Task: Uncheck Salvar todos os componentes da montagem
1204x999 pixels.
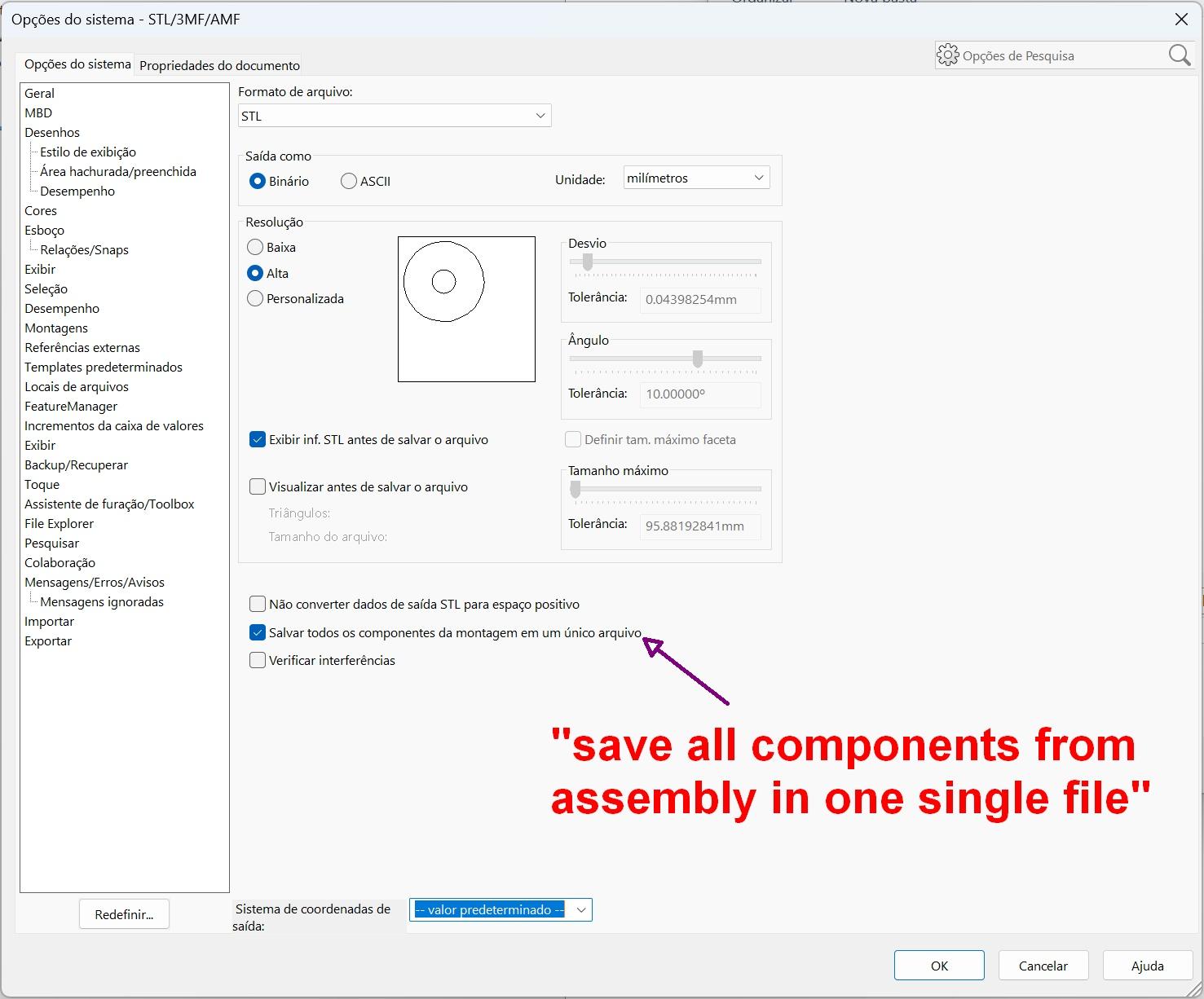Action: [258, 632]
